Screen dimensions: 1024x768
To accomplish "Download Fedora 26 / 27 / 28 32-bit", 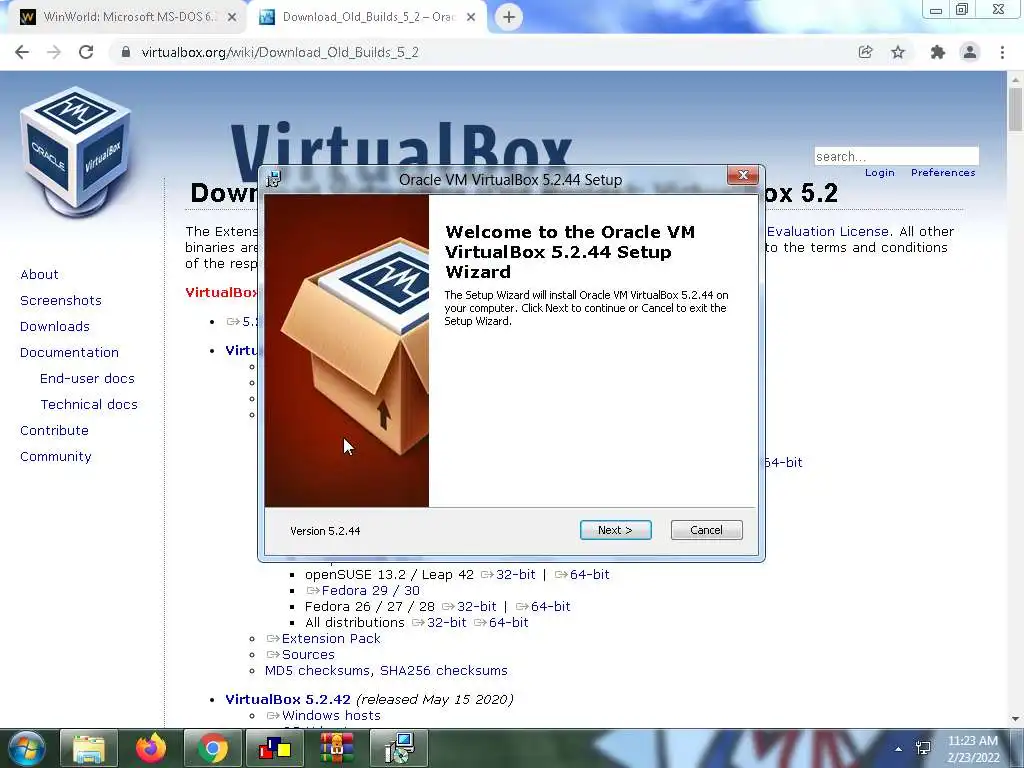I will point(476,607).
